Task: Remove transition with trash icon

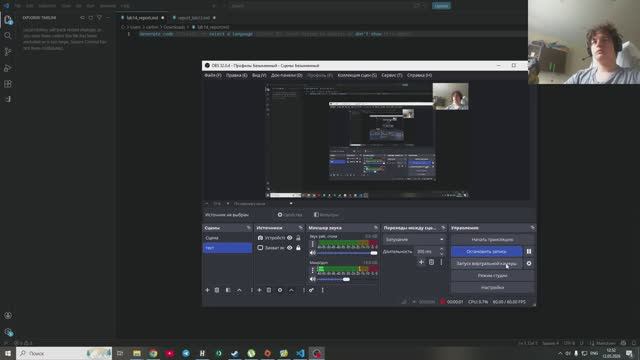Action: [x=431, y=262]
